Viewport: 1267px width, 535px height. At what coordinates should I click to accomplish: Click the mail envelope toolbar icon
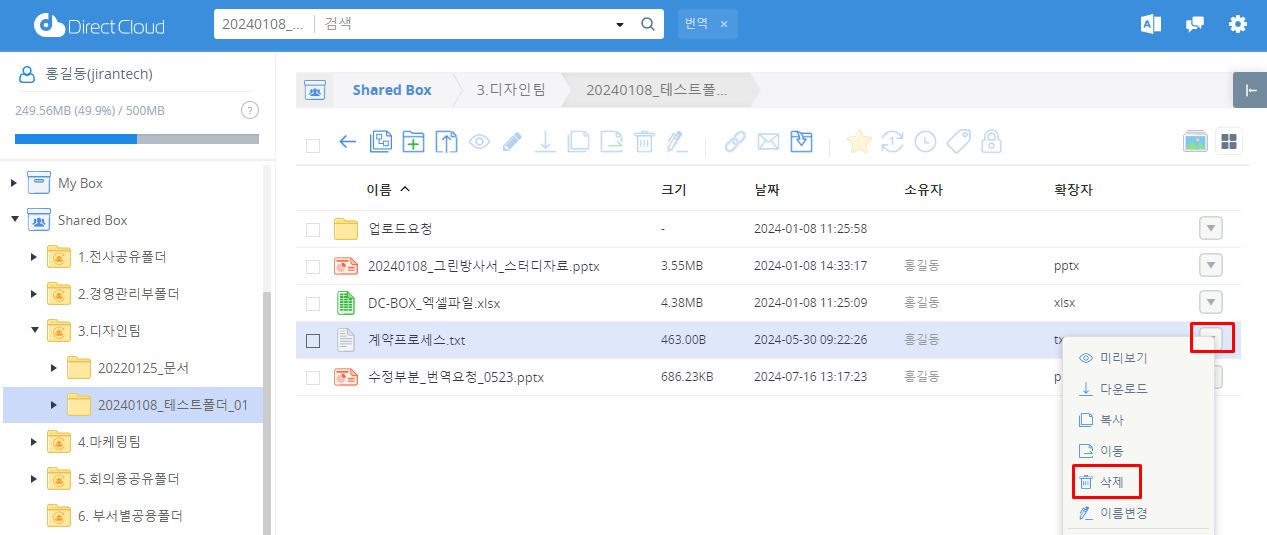pos(768,142)
